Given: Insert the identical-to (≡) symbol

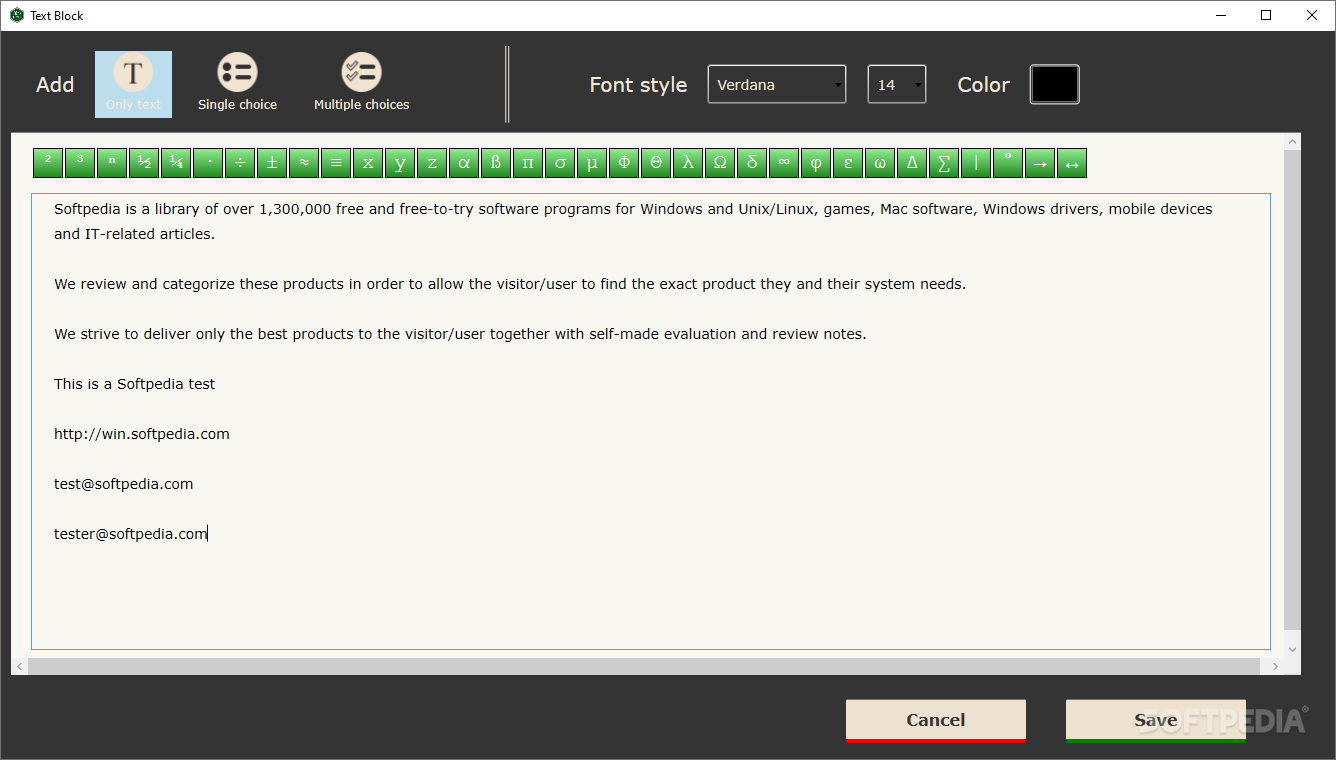Looking at the screenshot, I should pos(336,163).
